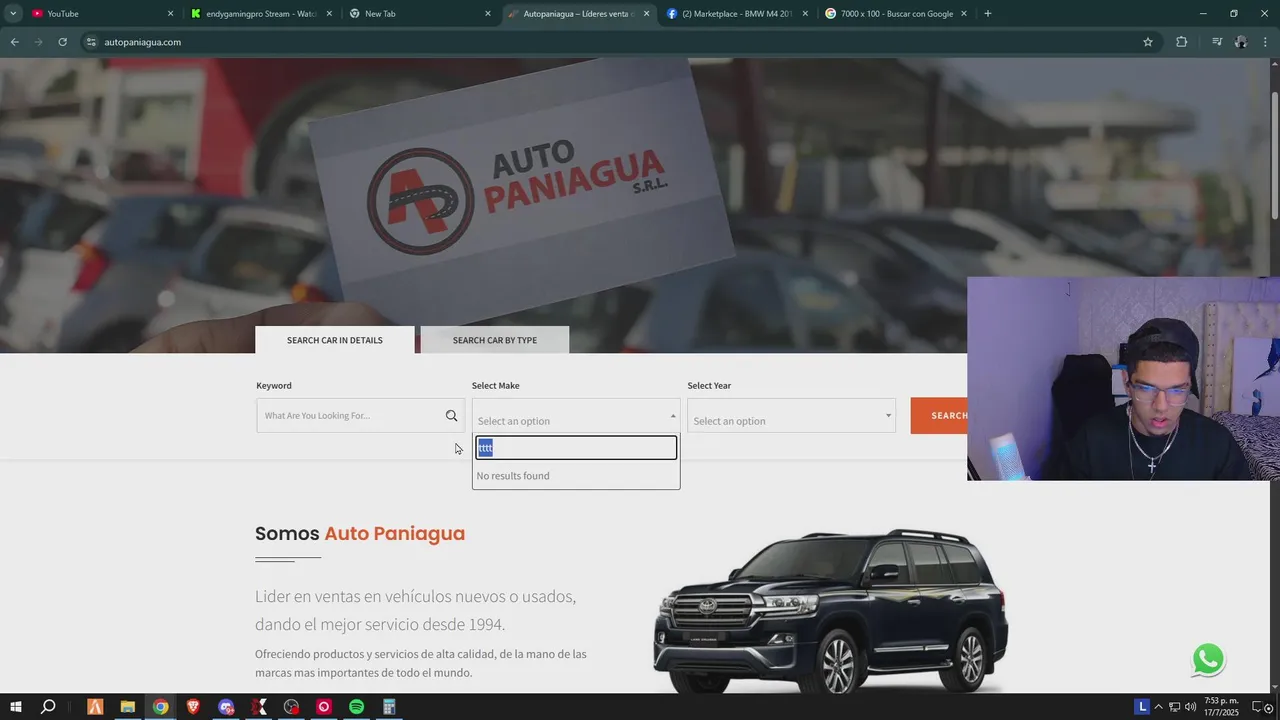This screenshot has width=1280, height=720.
Task: Open File Explorer from taskbar
Action: click(x=128, y=707)
